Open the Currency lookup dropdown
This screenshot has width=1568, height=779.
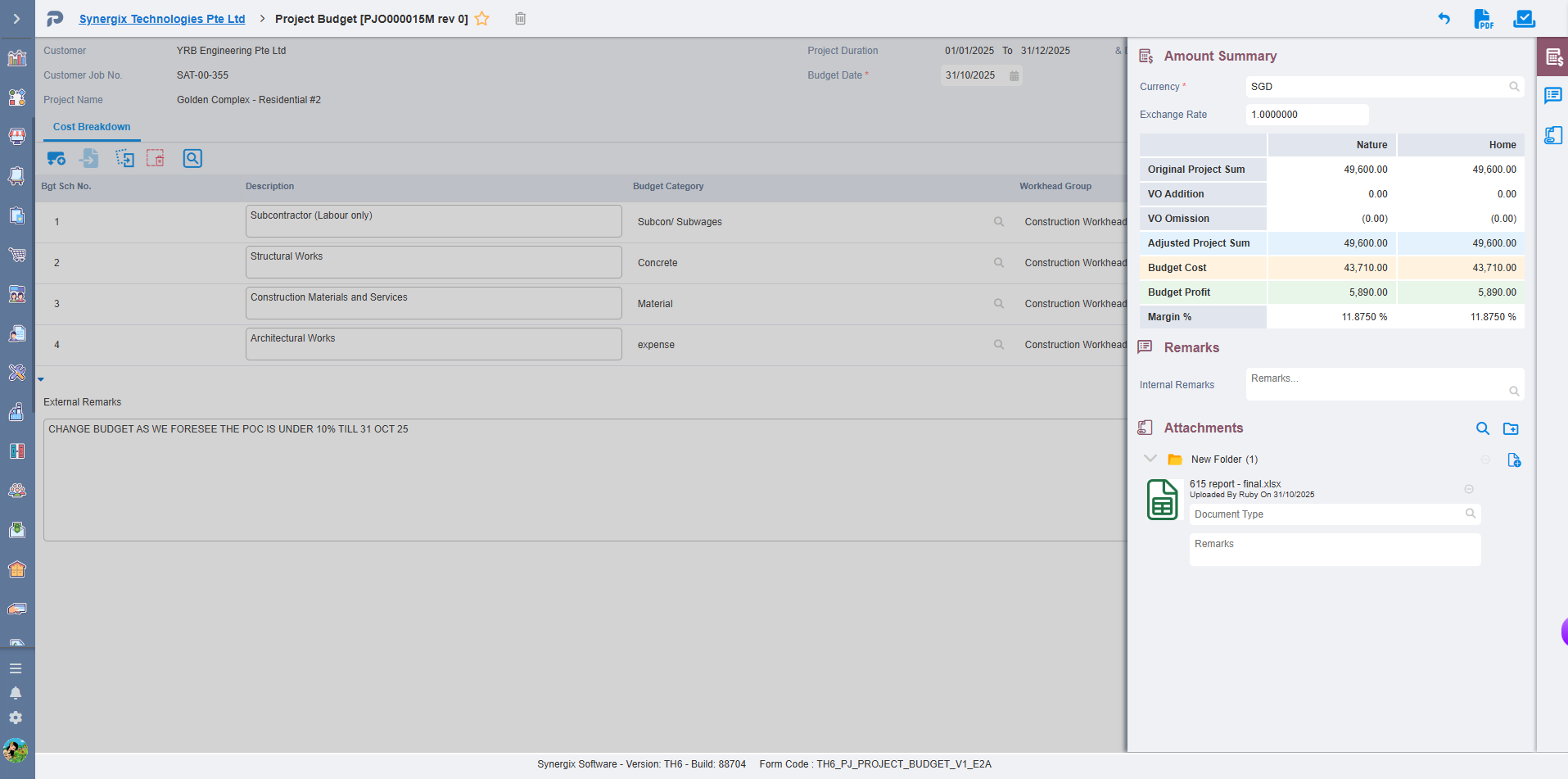coord(1514,87)
